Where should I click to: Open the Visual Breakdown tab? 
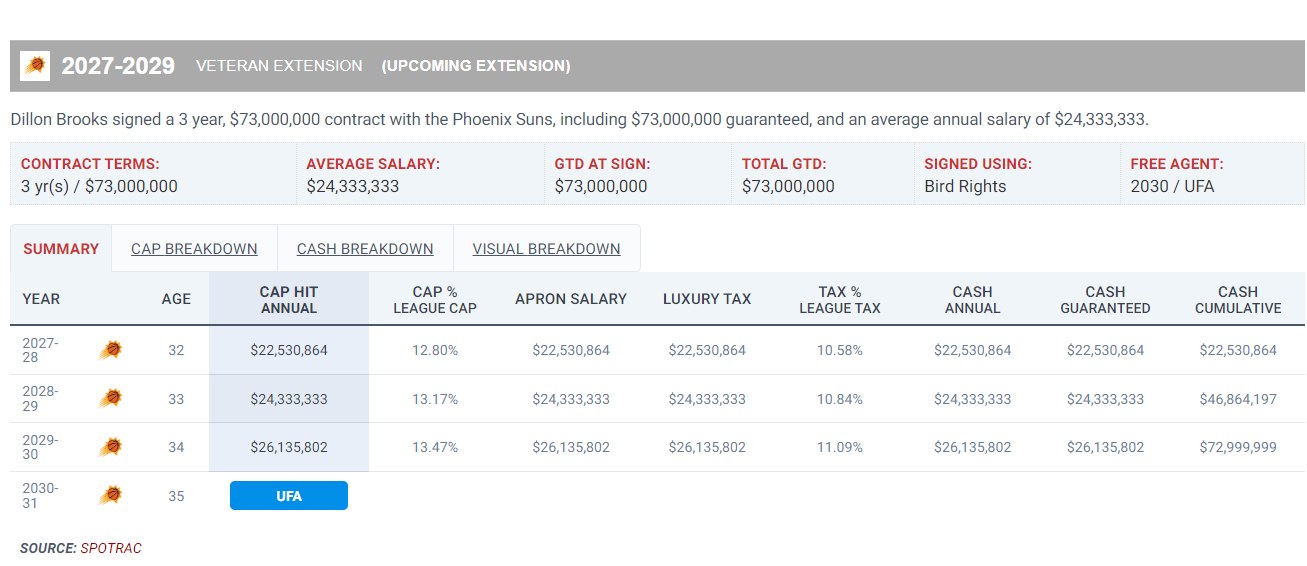(x=546, y=249)
